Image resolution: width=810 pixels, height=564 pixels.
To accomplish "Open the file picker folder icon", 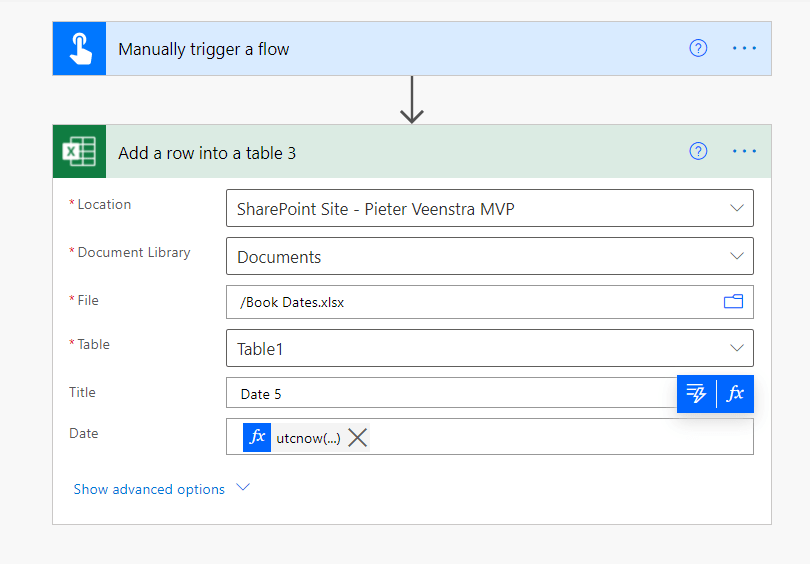I will tap(734, 302).
